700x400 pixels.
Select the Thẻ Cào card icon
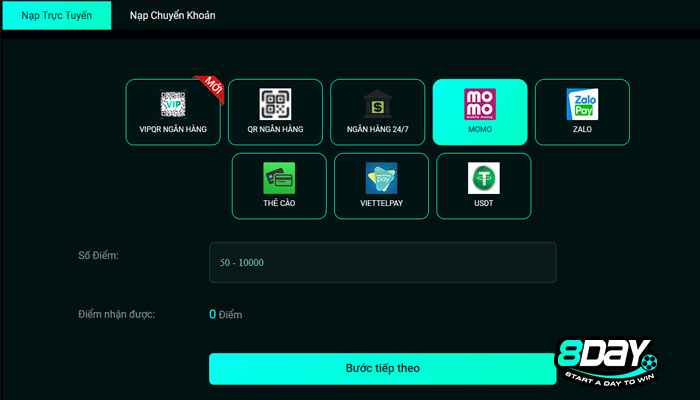279,178
